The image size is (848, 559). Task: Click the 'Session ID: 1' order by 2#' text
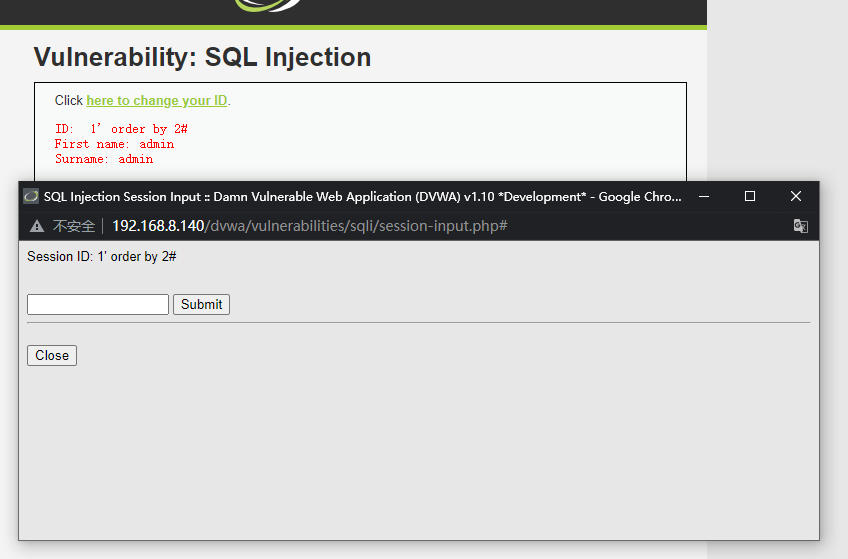click(102, 257)
